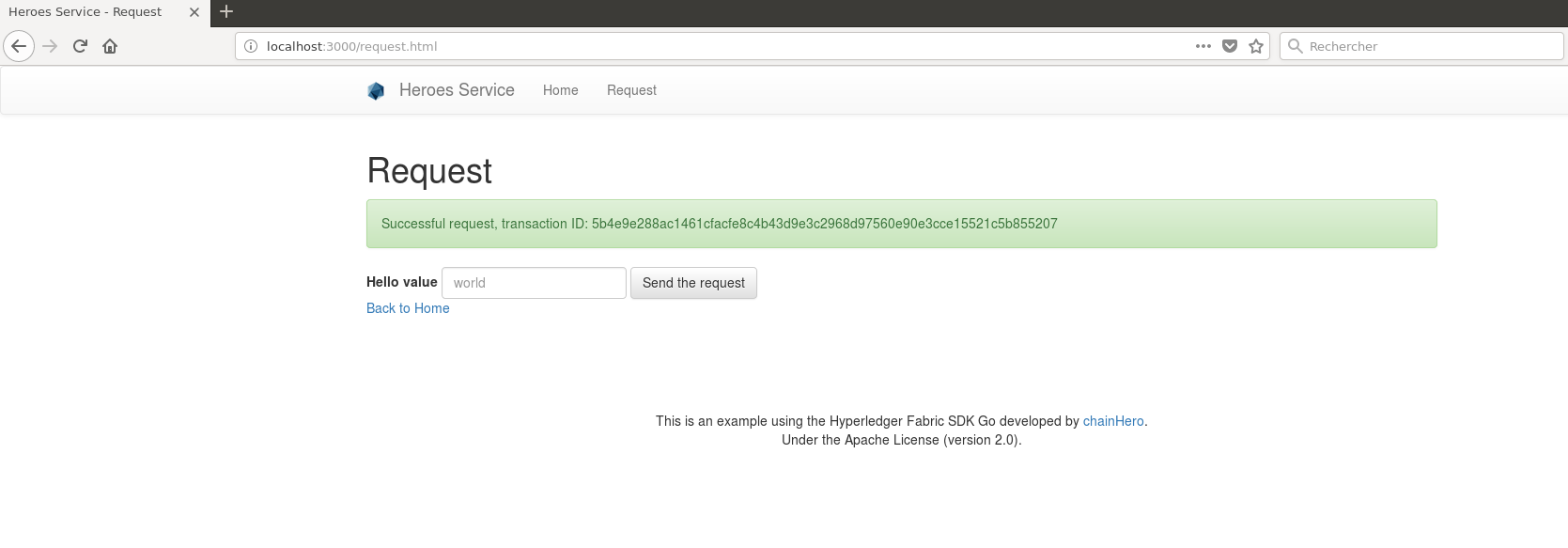Click the Send the request button

693,283
